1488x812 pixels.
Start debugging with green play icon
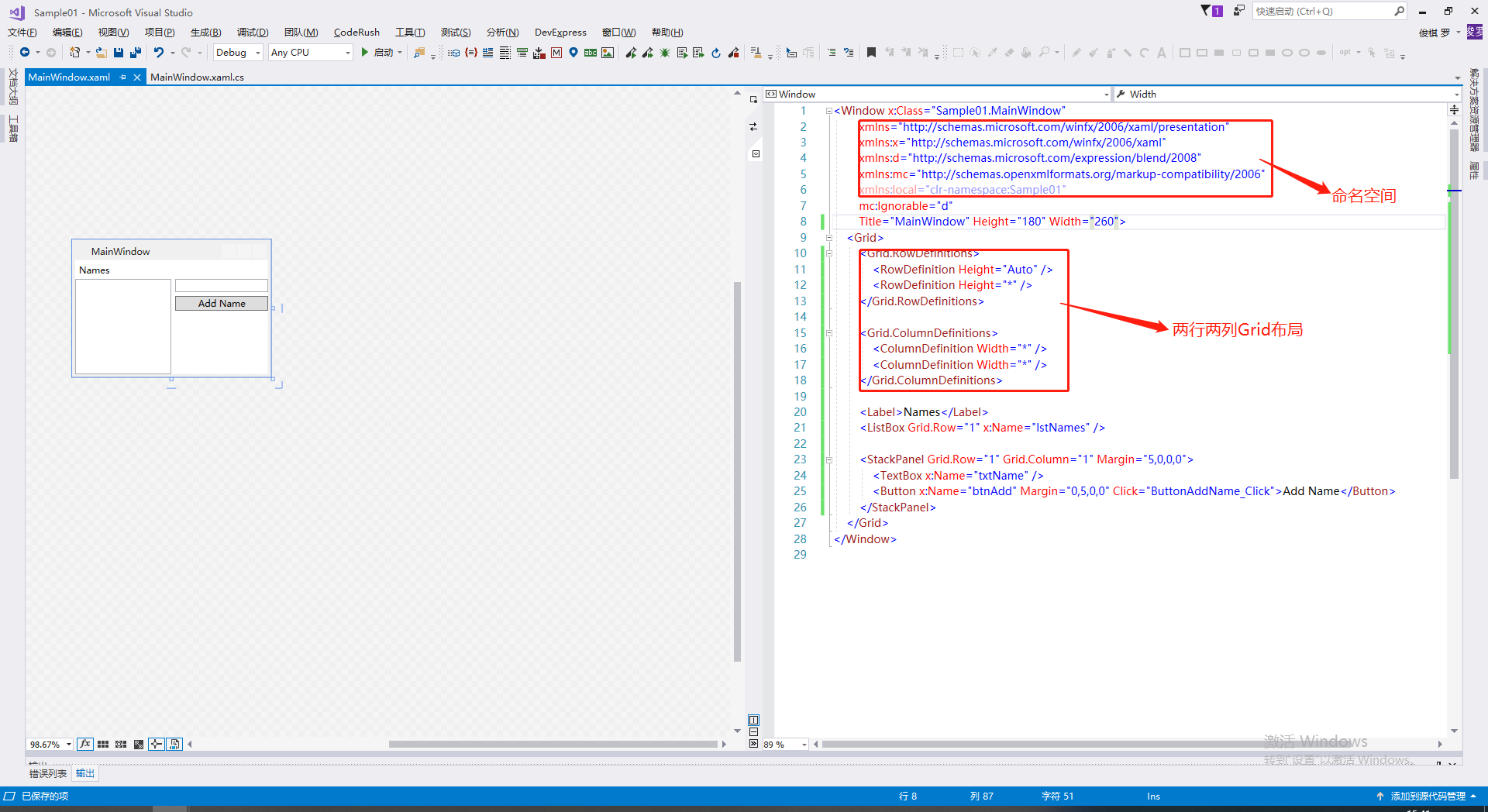tap(364, 53)
